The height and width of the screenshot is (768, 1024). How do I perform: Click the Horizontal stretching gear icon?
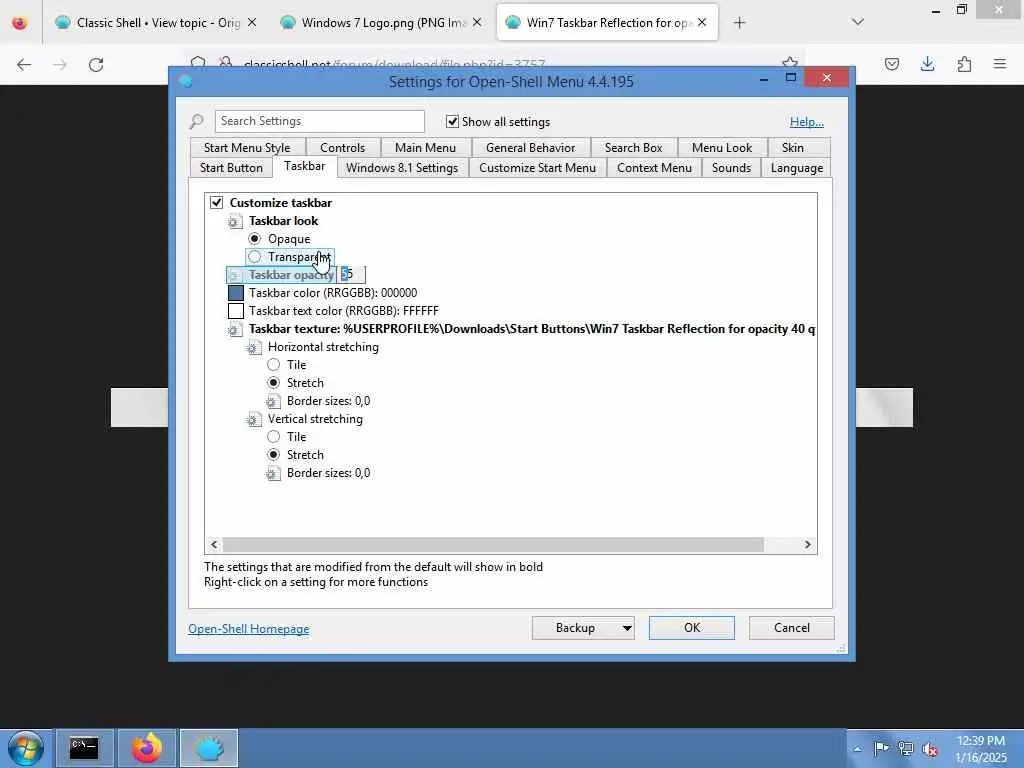point(253,348)
